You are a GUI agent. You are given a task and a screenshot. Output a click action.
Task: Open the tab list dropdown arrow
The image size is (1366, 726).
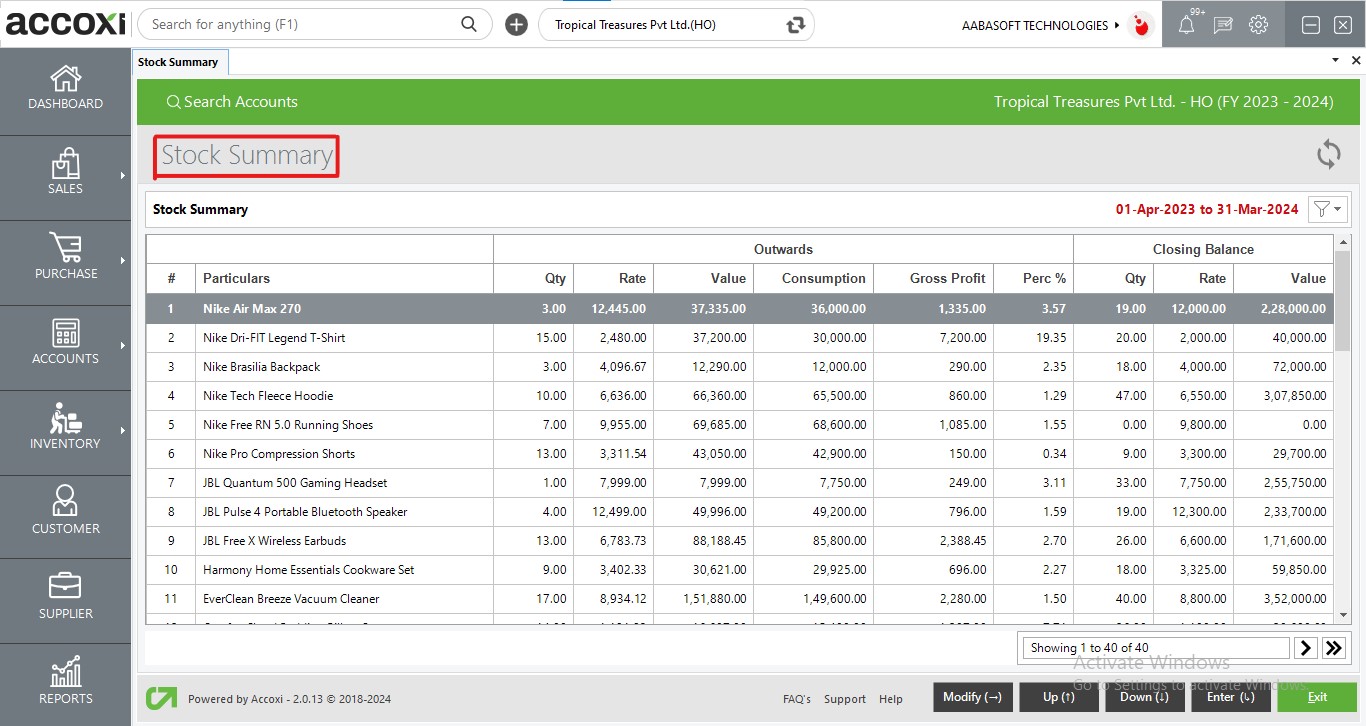click(x=1335, y=61)
